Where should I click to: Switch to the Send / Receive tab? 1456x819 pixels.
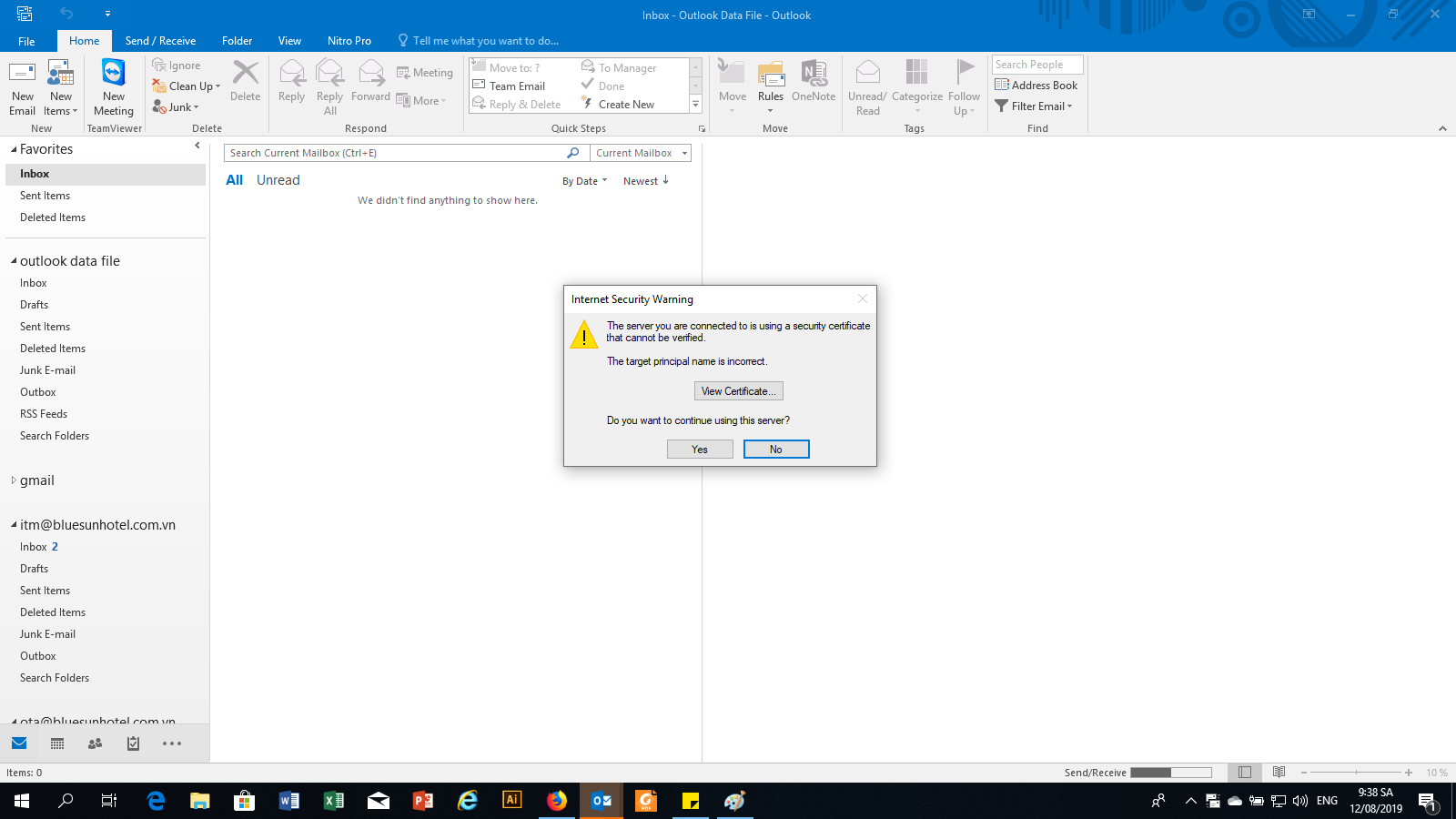(x=160, y=41)
